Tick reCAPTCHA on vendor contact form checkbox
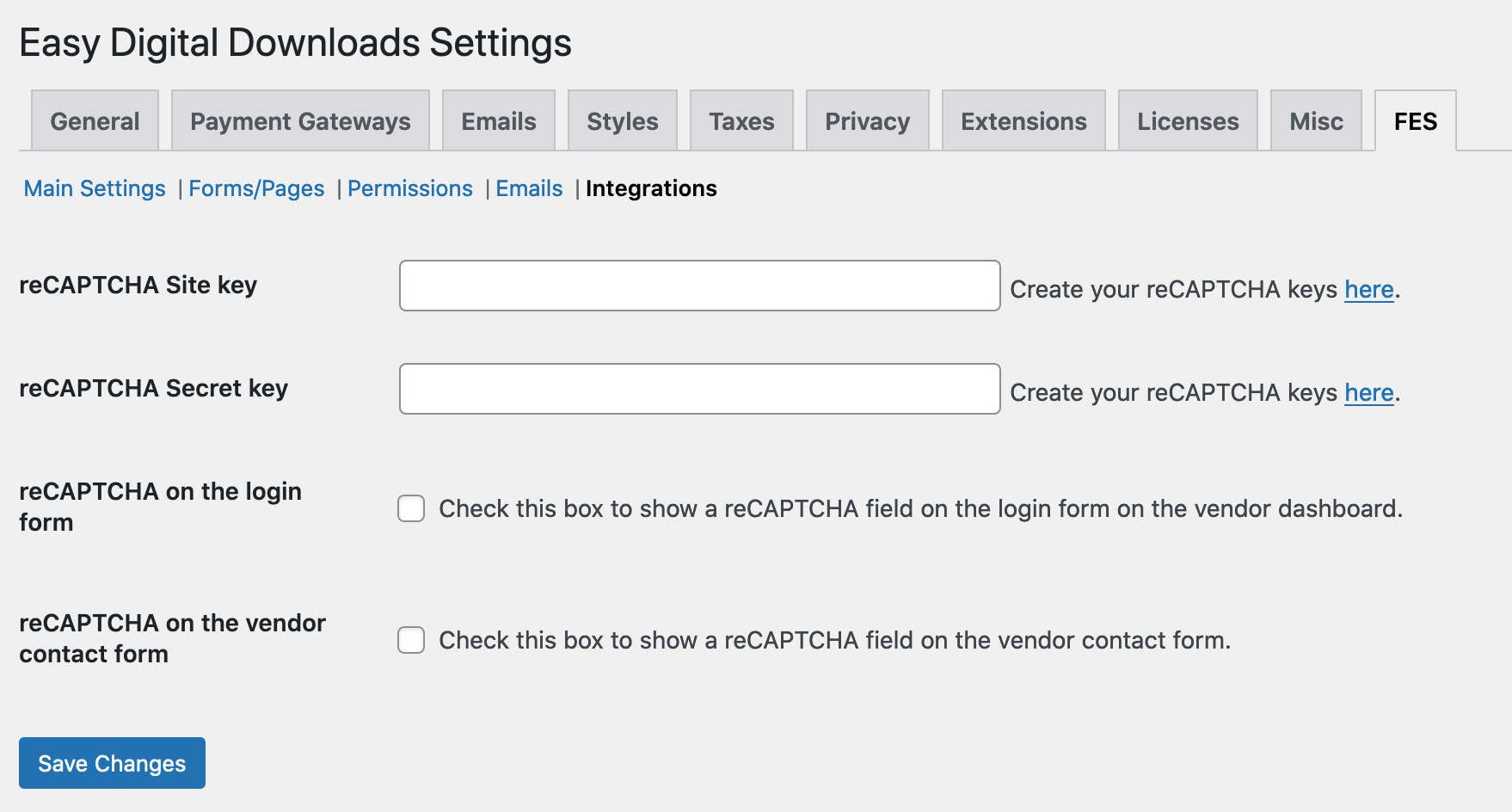Viewport: 1512px width, 812px height. click(x=411, y=640)
